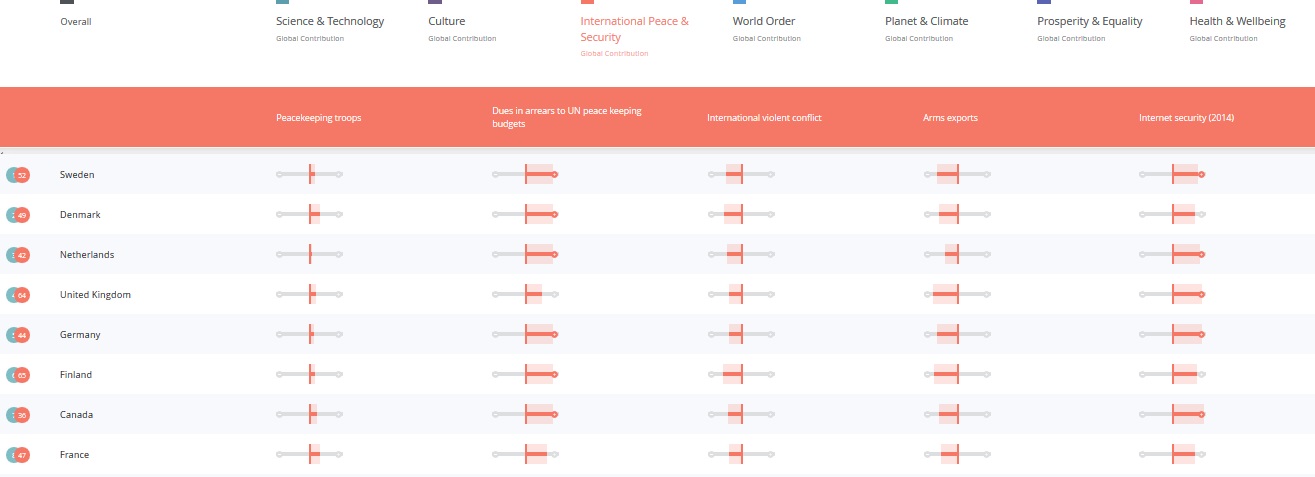
Task: Open the United Kingdom country row
Action: [657, 295]
